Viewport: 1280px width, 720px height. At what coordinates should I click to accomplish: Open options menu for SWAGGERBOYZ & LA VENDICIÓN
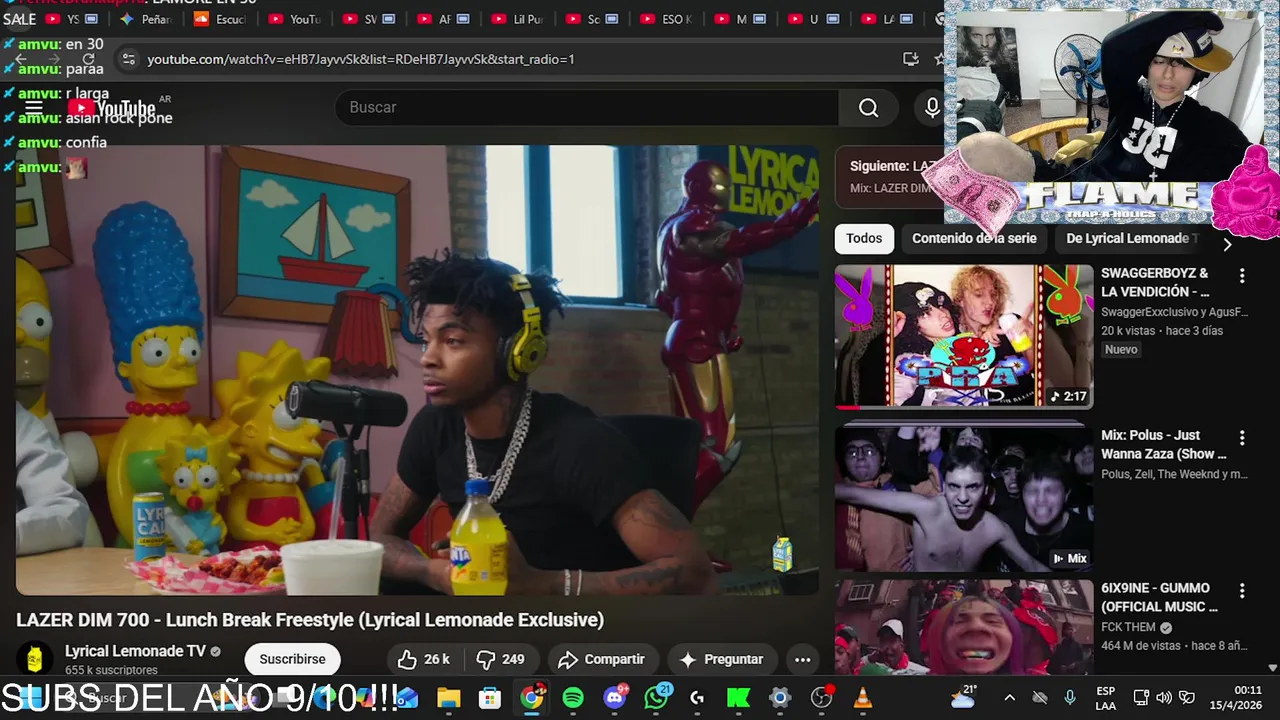pos(1242,275)
